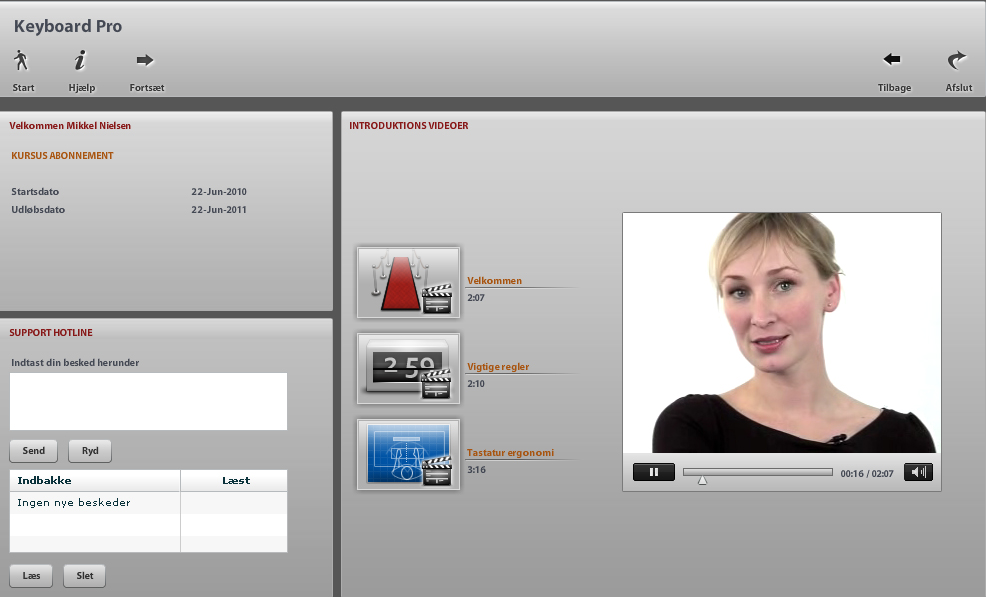This screenshot has width=986, height=597.
Task: Click the Læst column header
Action: point(234,481)
